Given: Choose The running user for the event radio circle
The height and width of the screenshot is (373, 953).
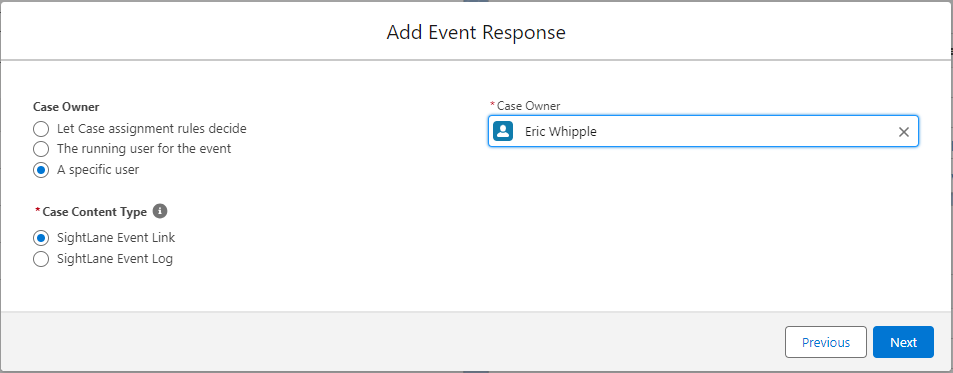Looking at the screenshot, I should click(41, 149).
